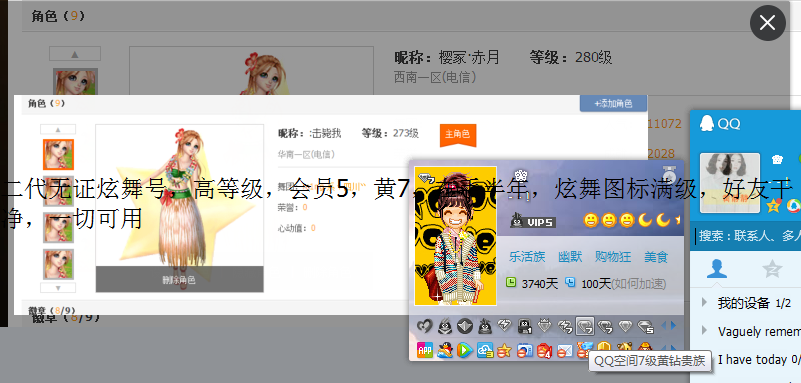The image size is (801, 383).
Task: Click the plain grey diamond badge without number
Action: 625,325
